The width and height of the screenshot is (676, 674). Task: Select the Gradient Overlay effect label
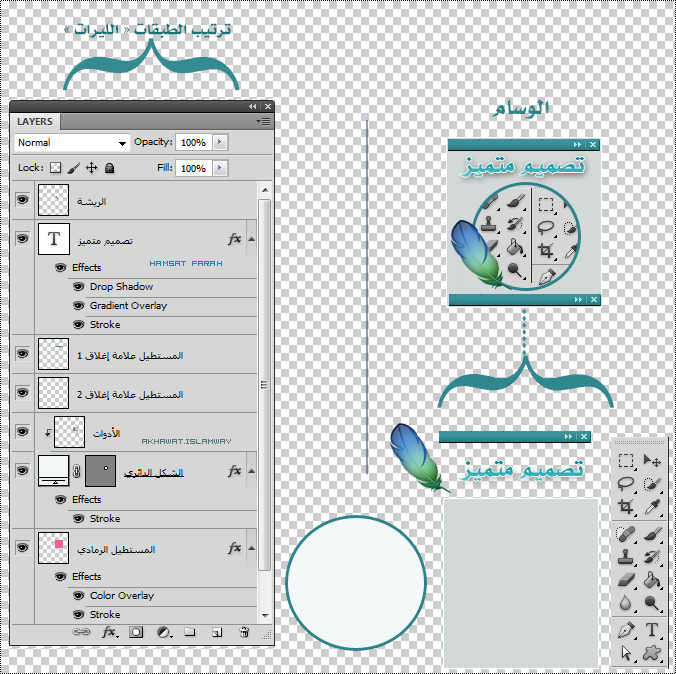[128, 305]
